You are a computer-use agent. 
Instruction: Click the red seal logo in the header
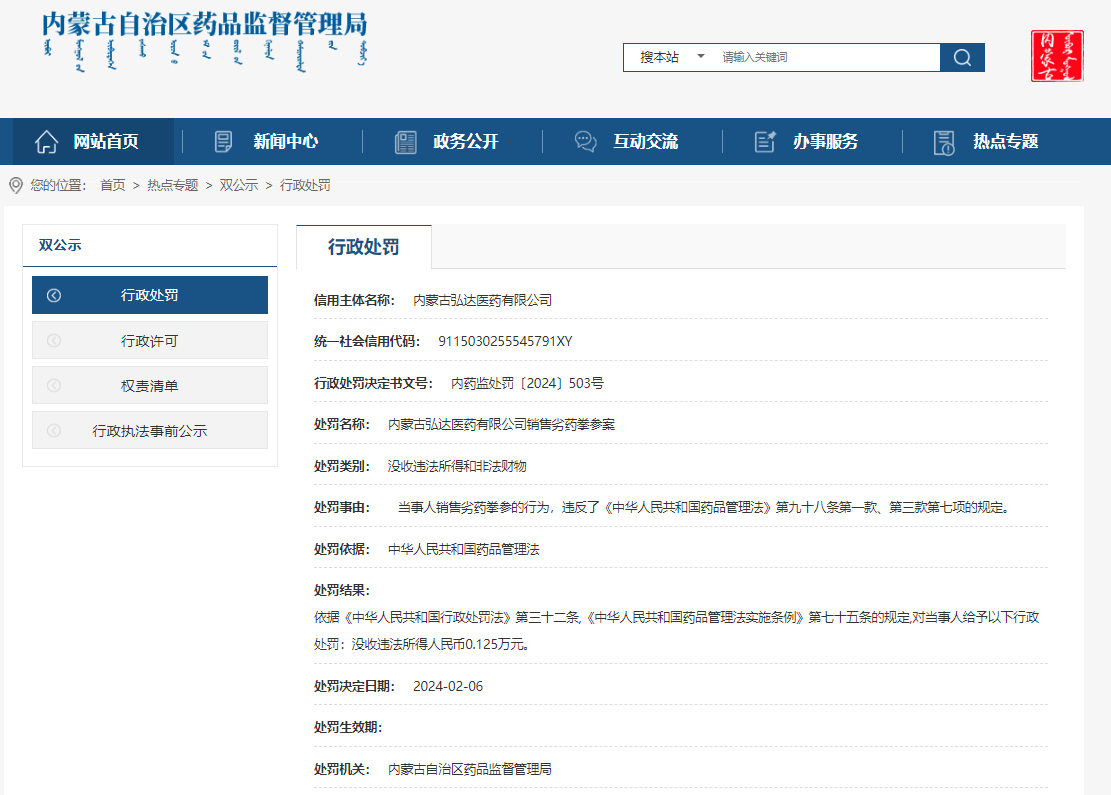[x=1057, y=55]
